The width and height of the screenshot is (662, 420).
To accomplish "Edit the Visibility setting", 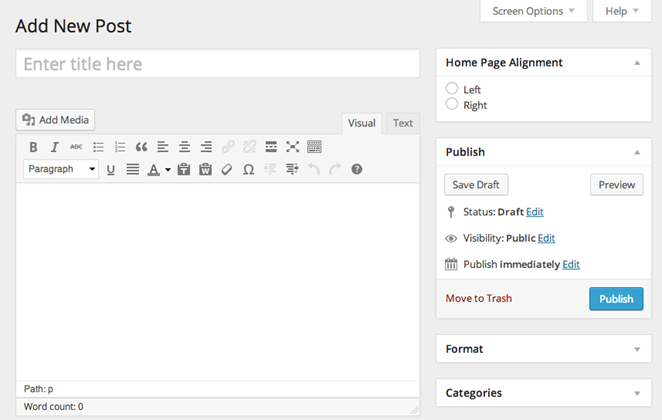I will click(546, 238).
